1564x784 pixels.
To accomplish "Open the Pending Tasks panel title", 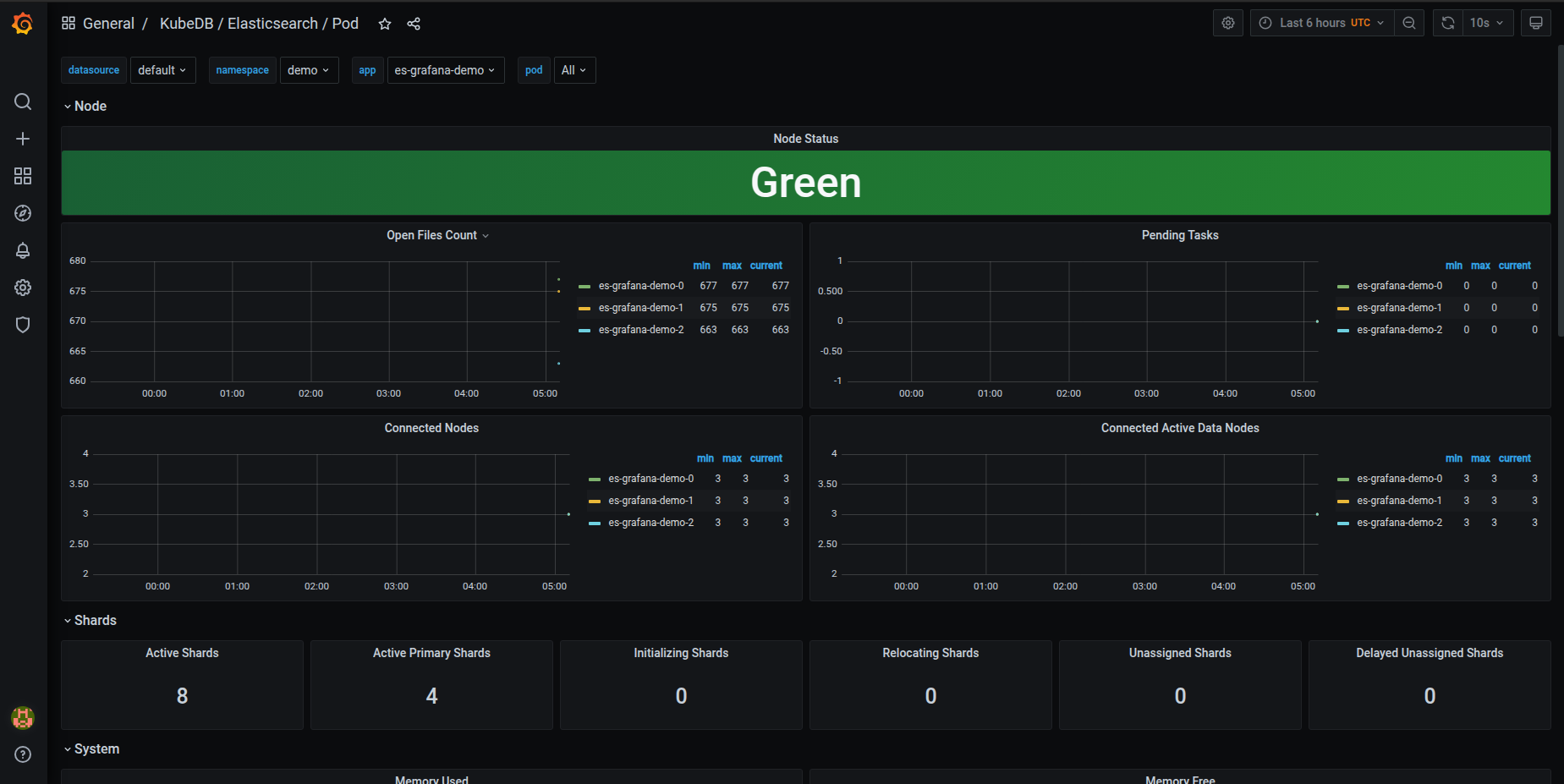I will (x=1180, y=235).
